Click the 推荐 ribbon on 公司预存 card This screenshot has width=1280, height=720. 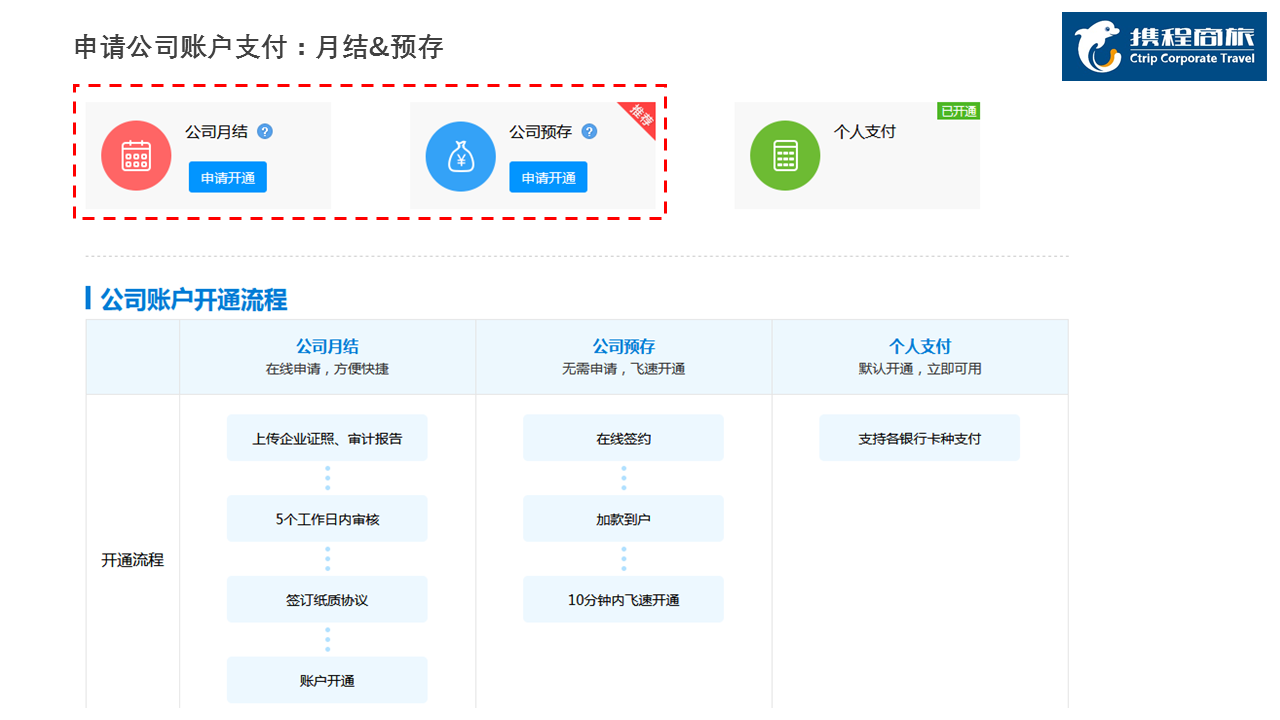pos(641,116)
